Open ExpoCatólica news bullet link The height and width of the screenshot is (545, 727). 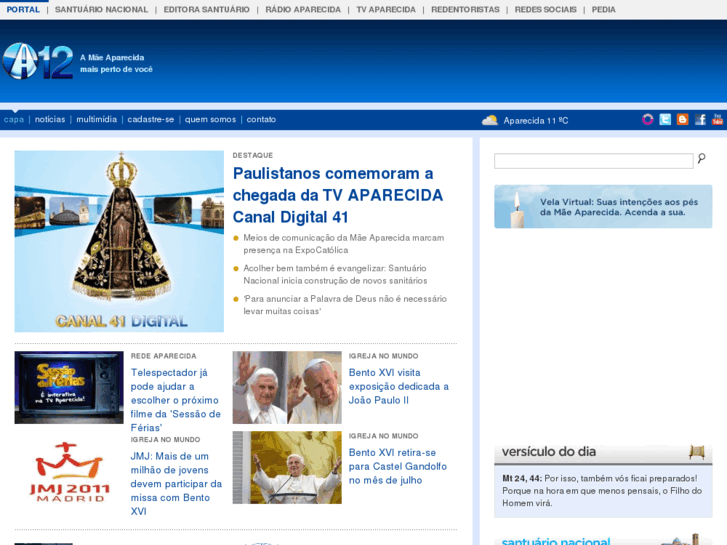pyautogui.click(x=344, y=244)
